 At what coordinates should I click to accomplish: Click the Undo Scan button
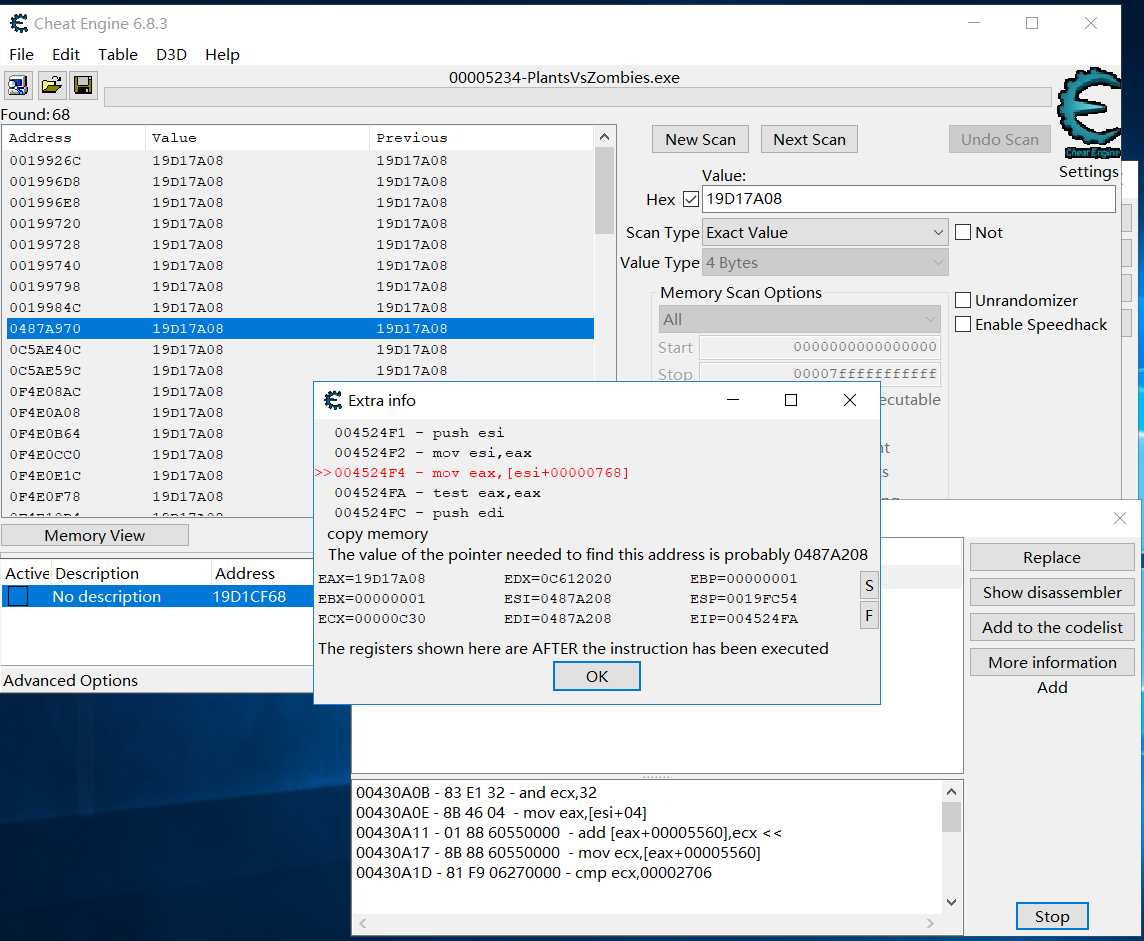tap(1000, 139)
